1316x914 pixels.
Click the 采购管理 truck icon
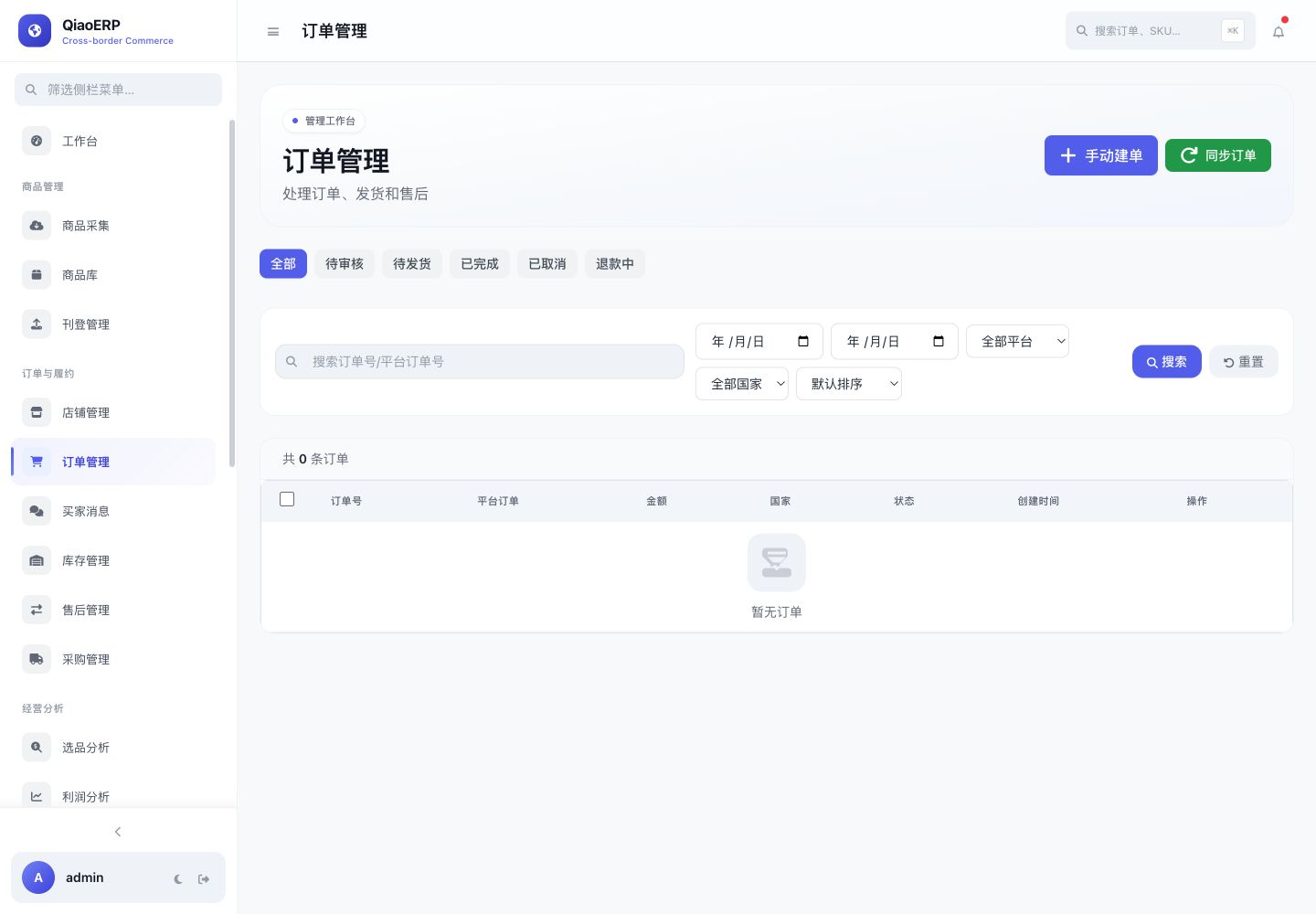[37, 659]
